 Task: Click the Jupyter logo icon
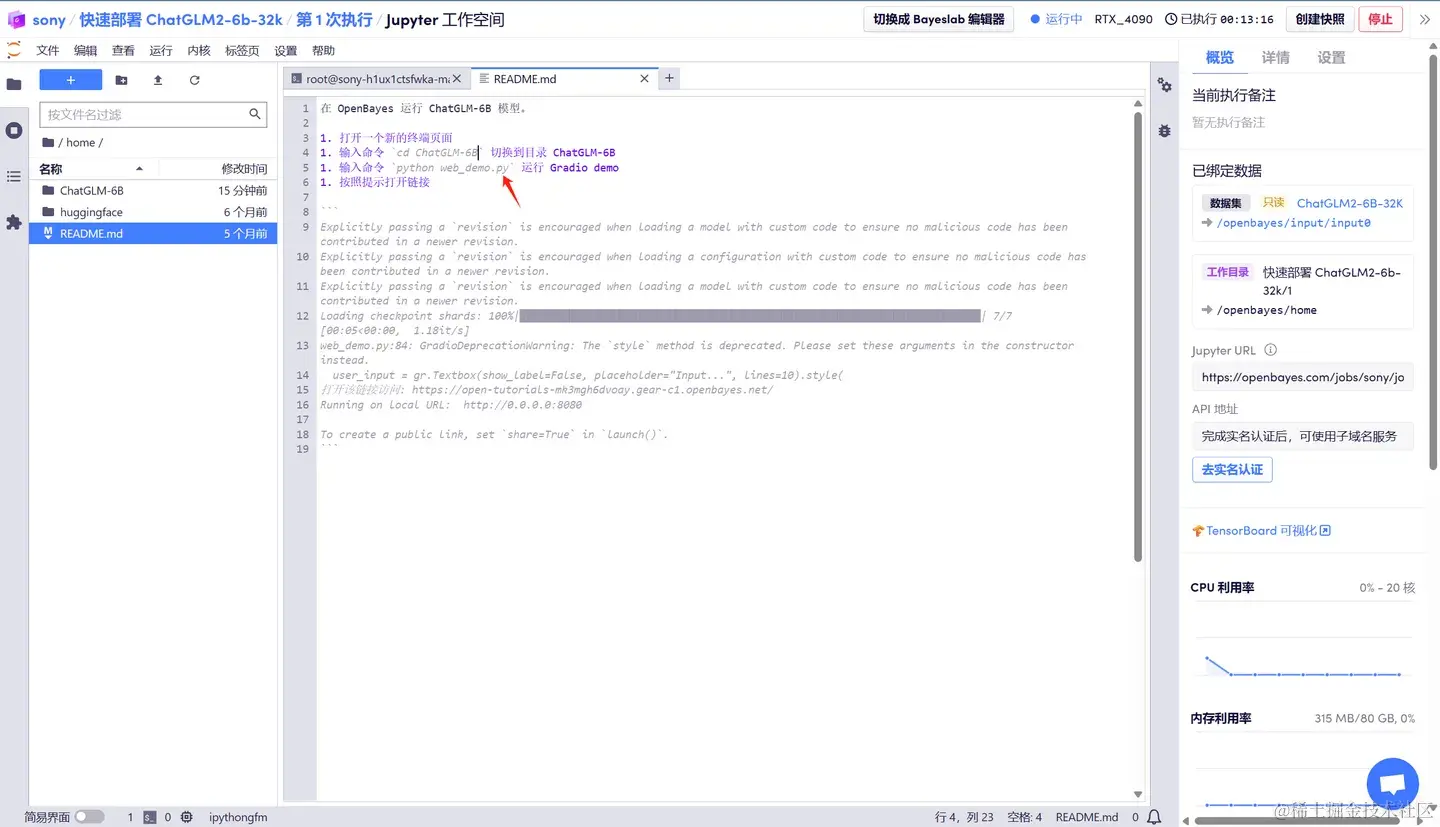point(14,50)
